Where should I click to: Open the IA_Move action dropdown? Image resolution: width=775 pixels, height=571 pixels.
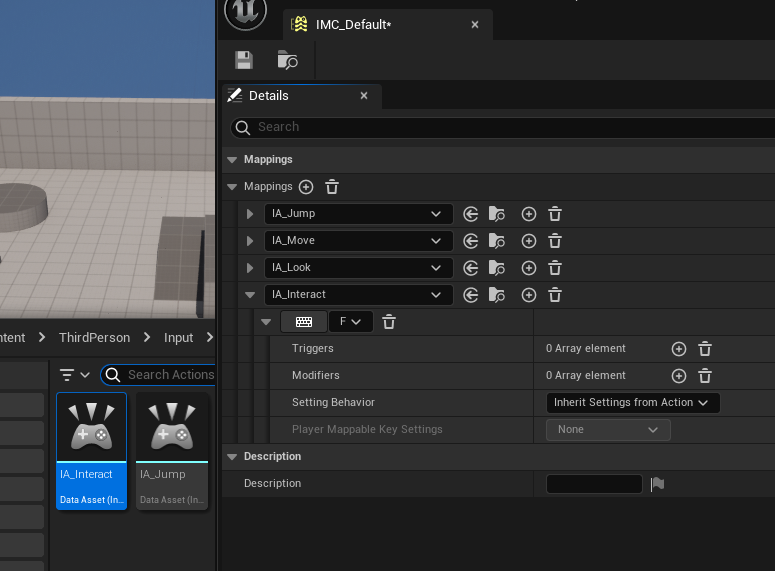(x=359, y=241)
